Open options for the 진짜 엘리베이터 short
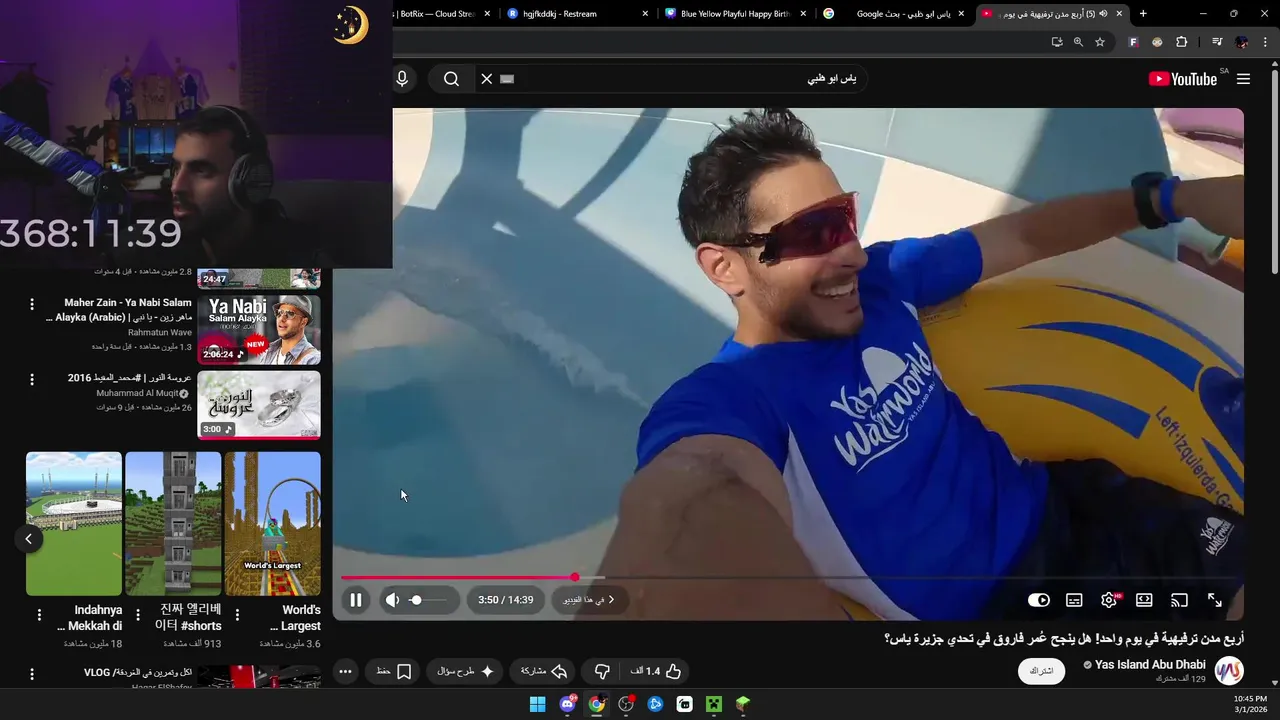Screen dimensions: 1280x720 pos(138,614)
